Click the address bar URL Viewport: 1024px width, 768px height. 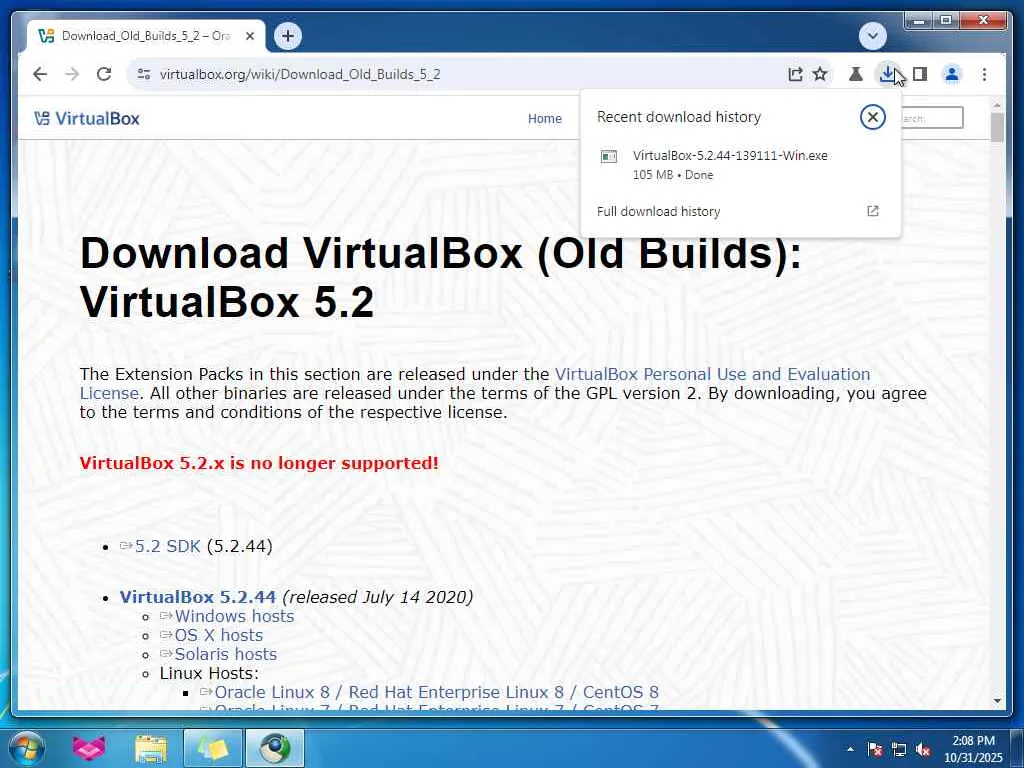[300, 74]
